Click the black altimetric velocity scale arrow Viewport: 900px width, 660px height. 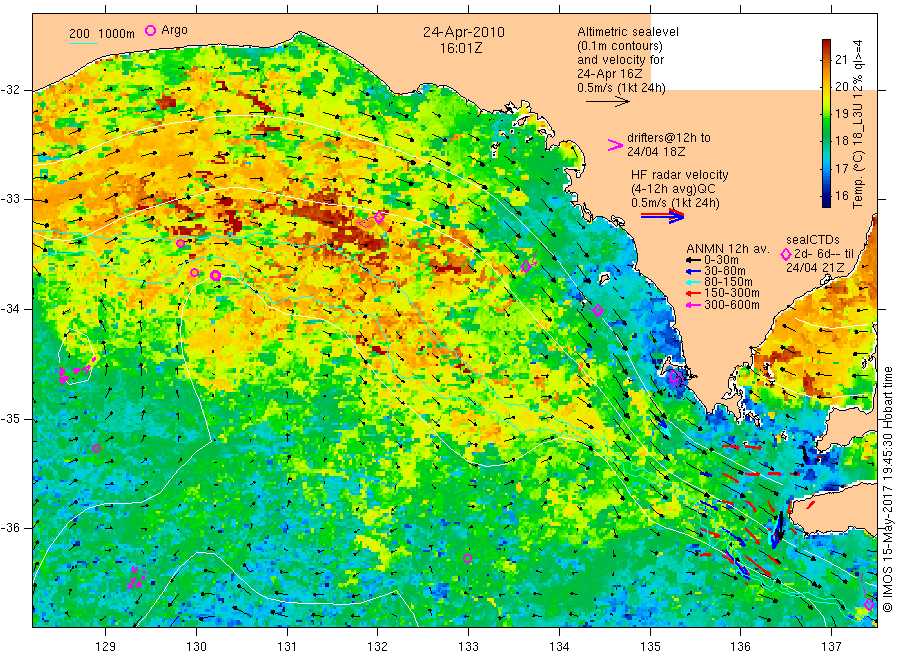(x=608, y=102)
